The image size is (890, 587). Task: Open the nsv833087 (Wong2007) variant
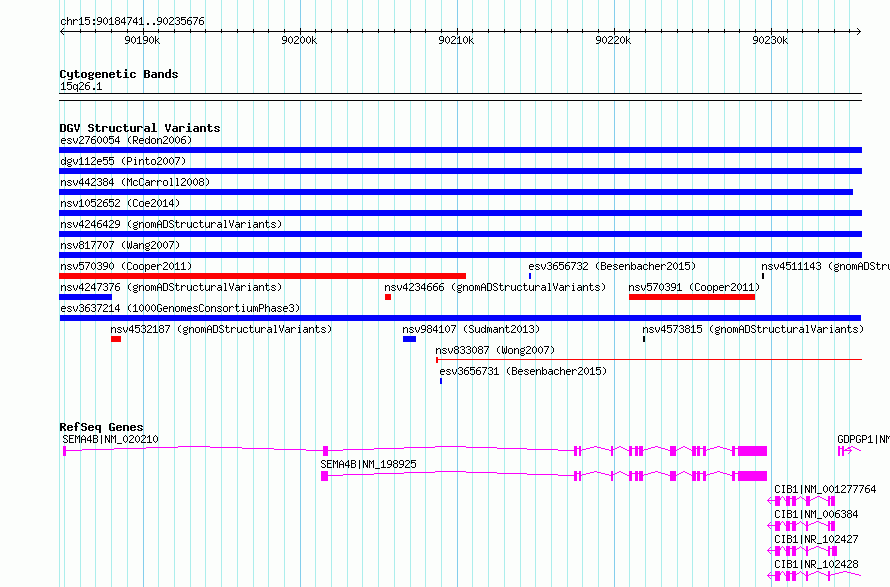tap(649, 359)
